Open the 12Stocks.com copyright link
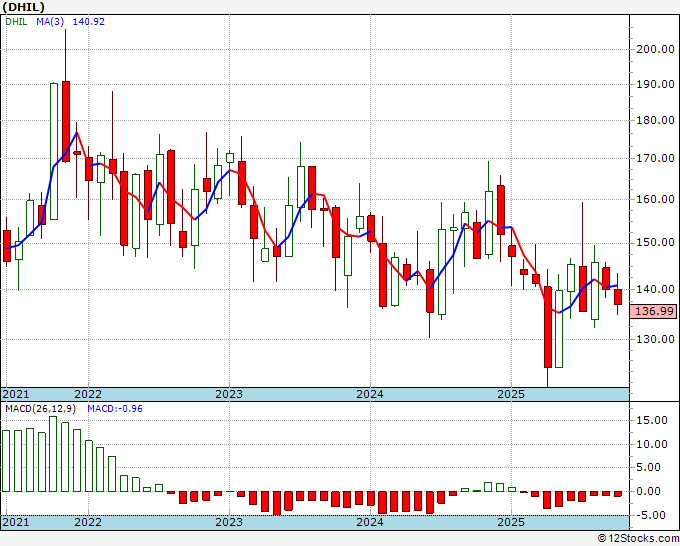 [x=638, y=539]
